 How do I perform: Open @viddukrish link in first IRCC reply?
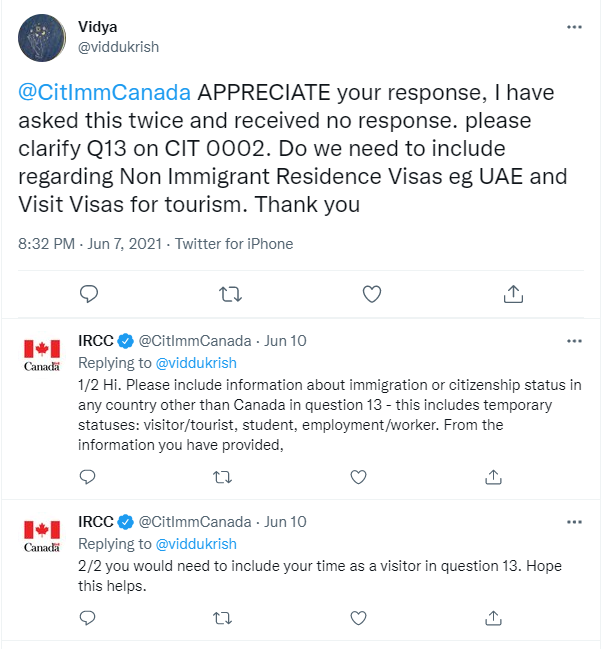pyautogui.click(x=196, y=363)
